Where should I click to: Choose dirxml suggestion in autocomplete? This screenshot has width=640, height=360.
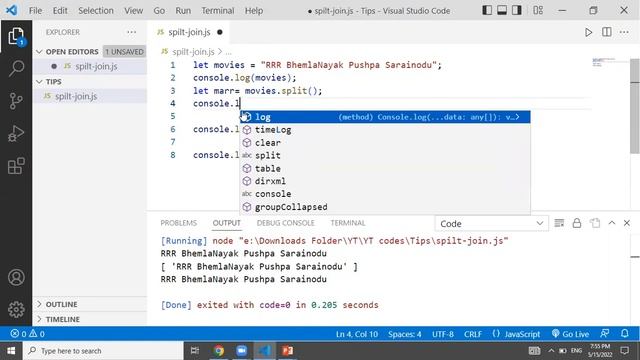(x=385, y=181)
